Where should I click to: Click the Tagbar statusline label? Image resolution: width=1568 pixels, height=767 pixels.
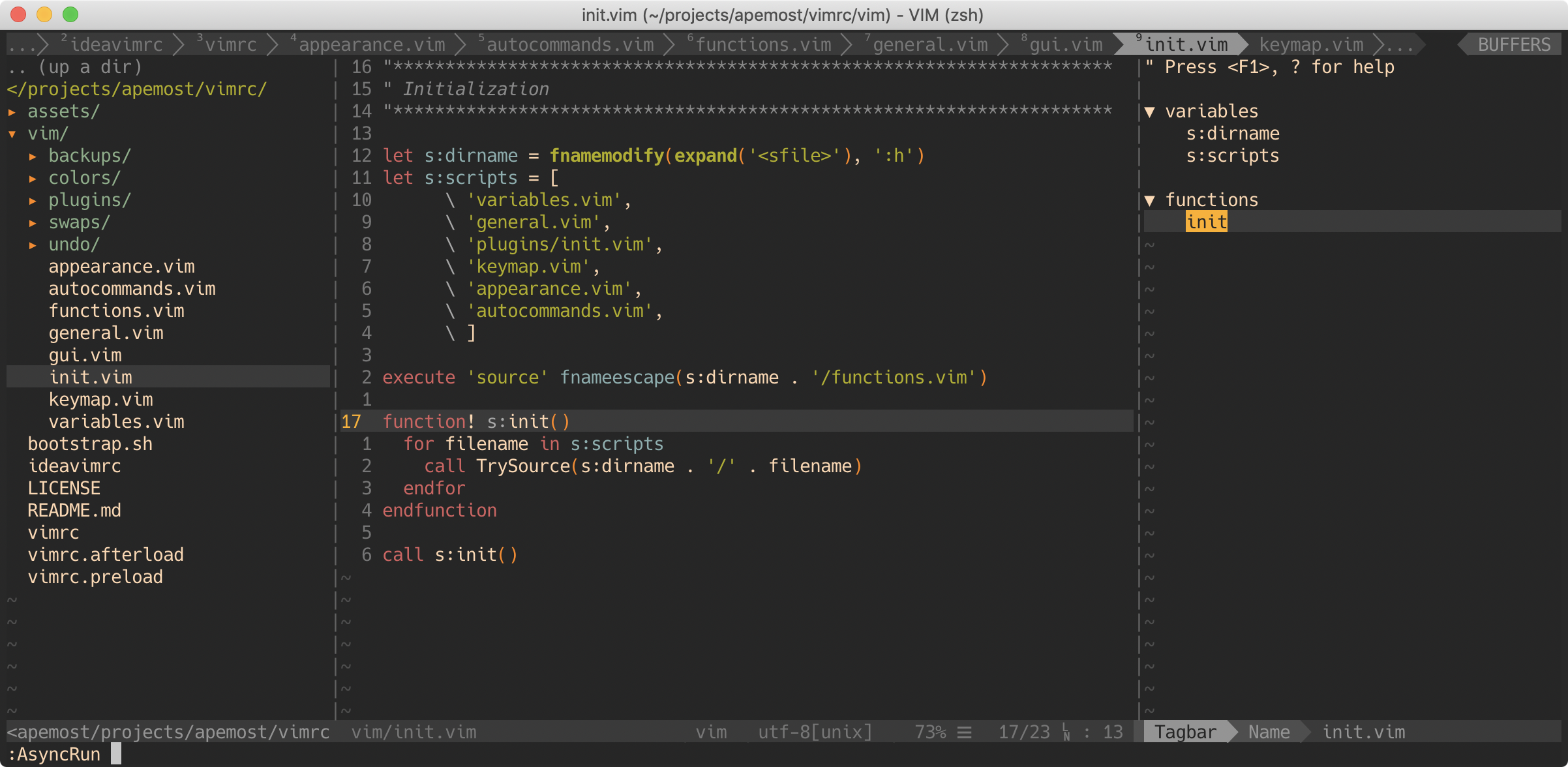click(x=1184, y=732)
